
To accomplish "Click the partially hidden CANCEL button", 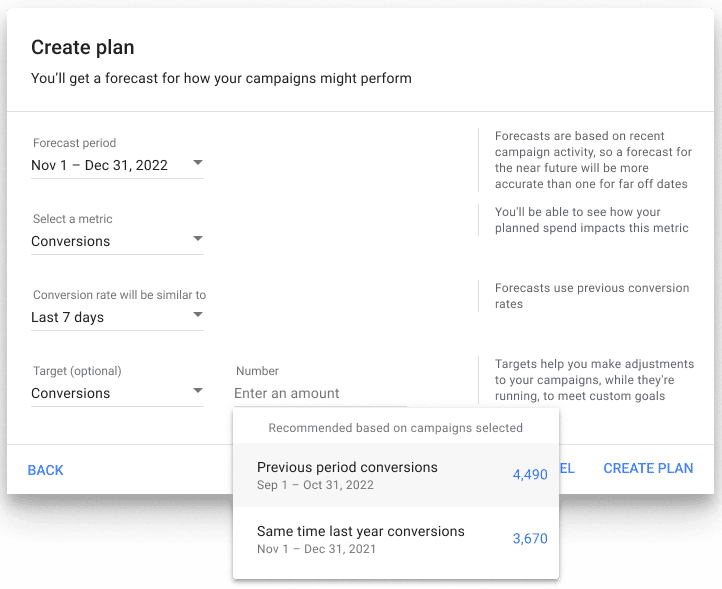I will pos(566,469).
